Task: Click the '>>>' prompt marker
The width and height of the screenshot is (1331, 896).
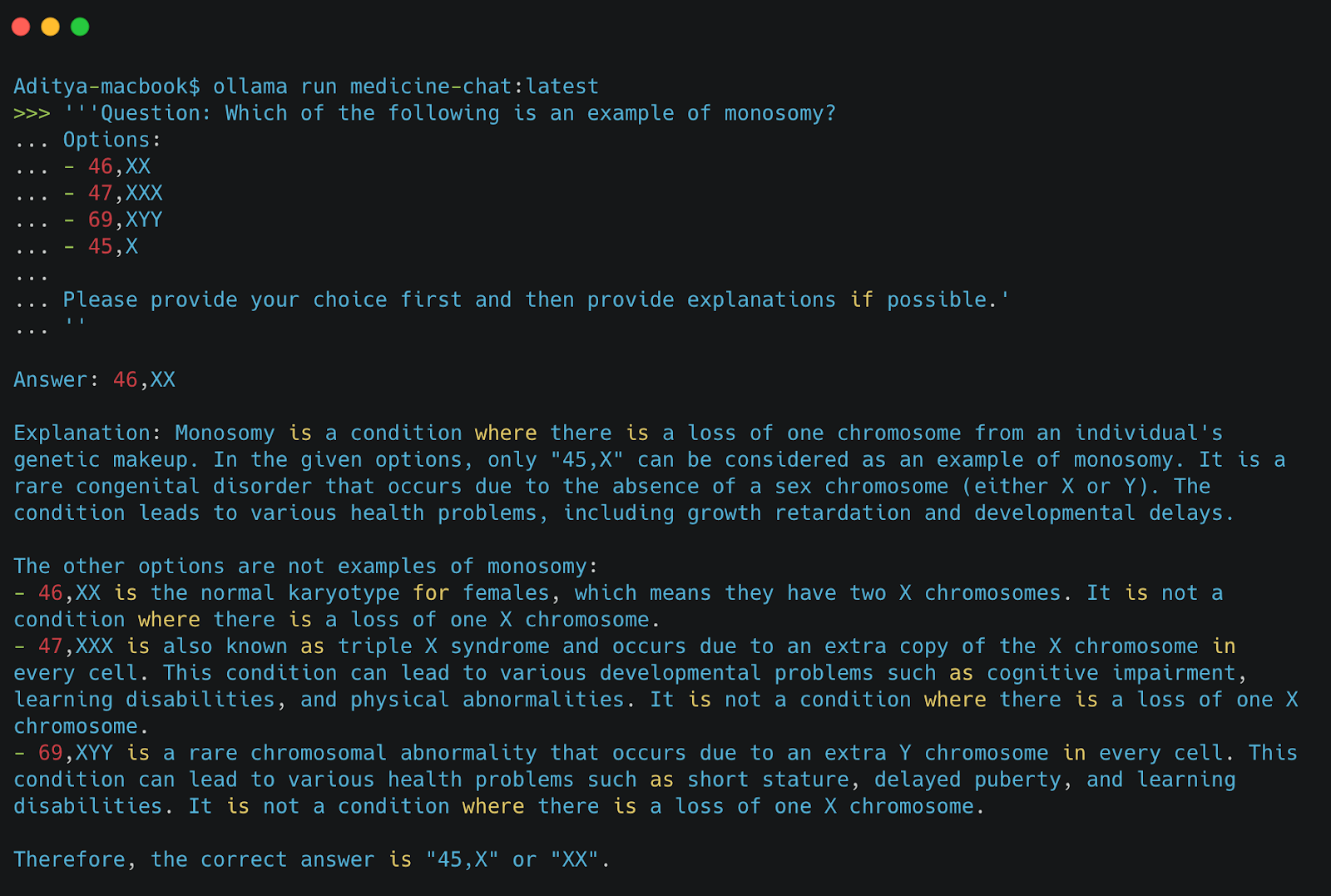Action: point(32,113)
